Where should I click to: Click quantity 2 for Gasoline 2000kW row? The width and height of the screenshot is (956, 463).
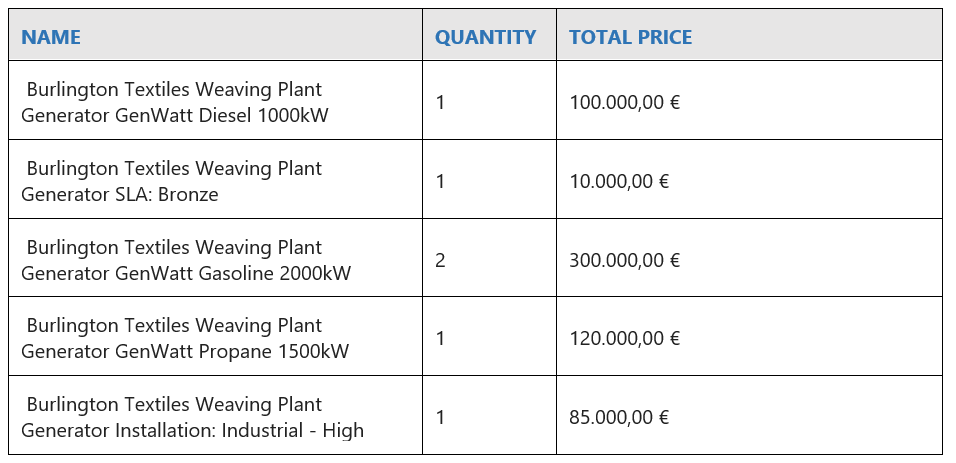click(x=440, y=260)
